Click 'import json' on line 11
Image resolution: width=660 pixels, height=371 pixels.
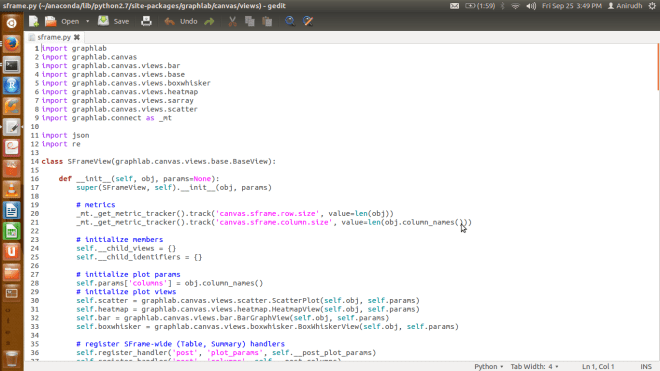pos(65,135)
